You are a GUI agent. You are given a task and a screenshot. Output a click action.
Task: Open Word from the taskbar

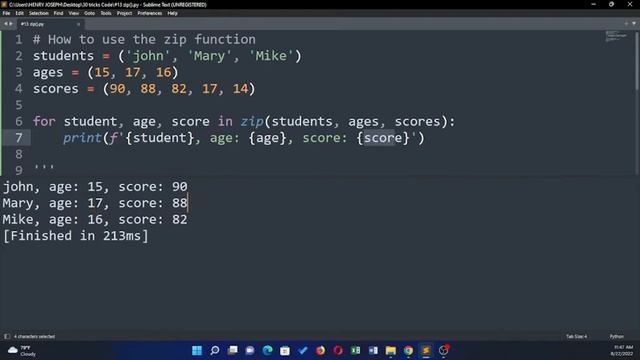(373, 350)
